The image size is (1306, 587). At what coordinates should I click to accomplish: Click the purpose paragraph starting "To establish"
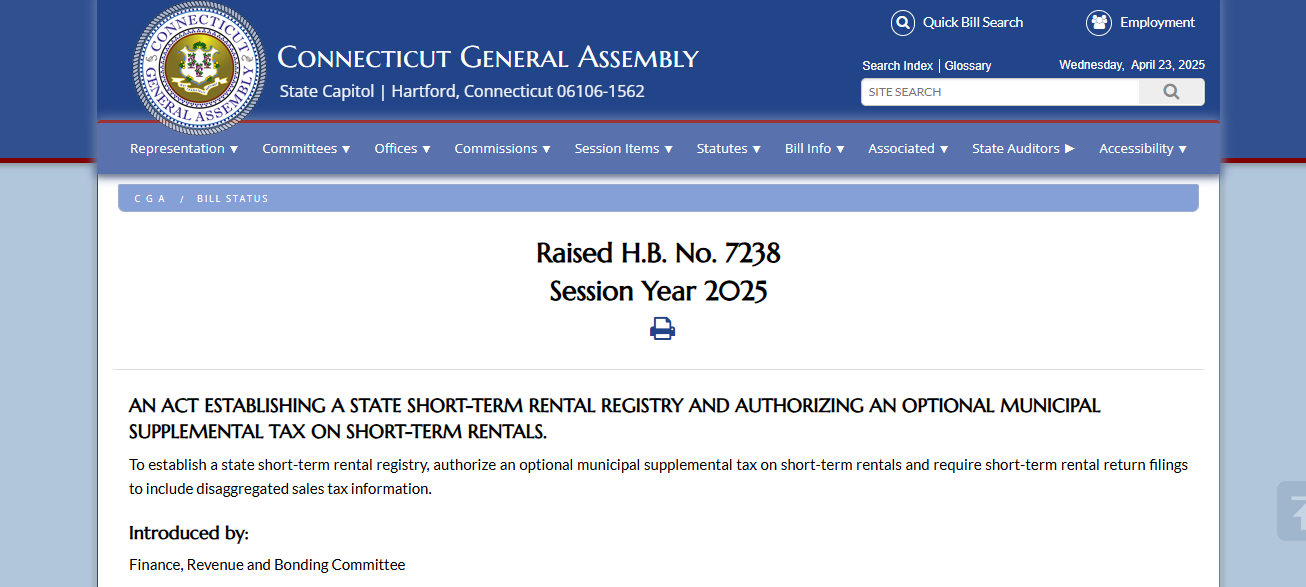(x=658, y=477)
